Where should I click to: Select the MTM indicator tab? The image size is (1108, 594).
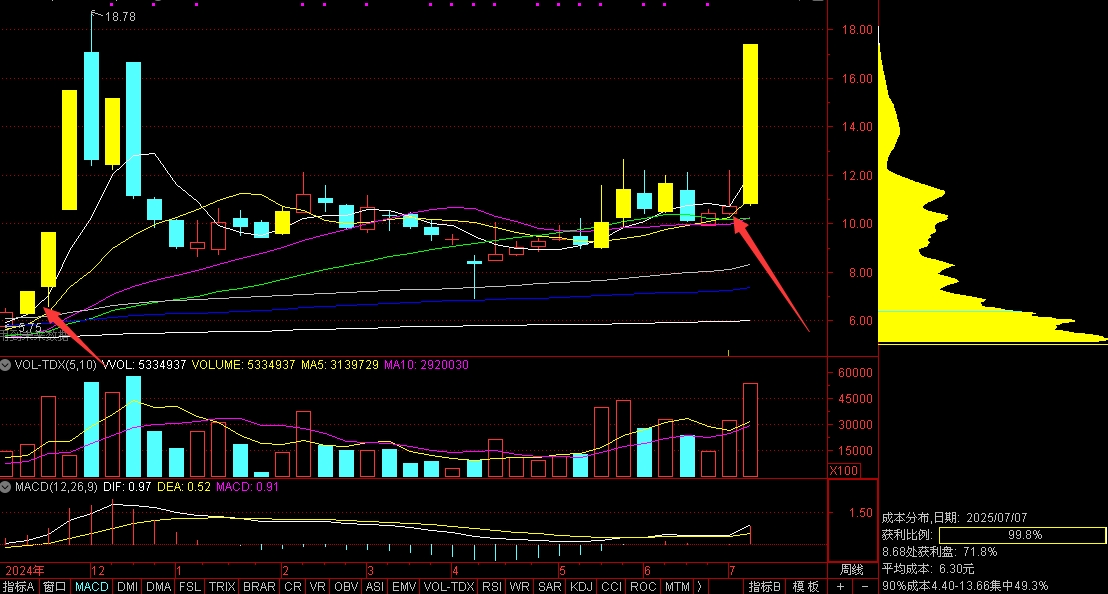(677, 587)
